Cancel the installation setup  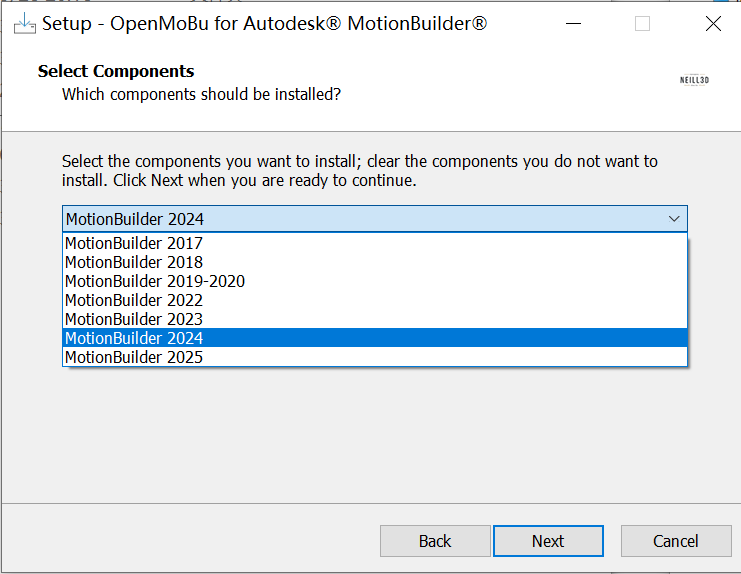click(676, 541)
